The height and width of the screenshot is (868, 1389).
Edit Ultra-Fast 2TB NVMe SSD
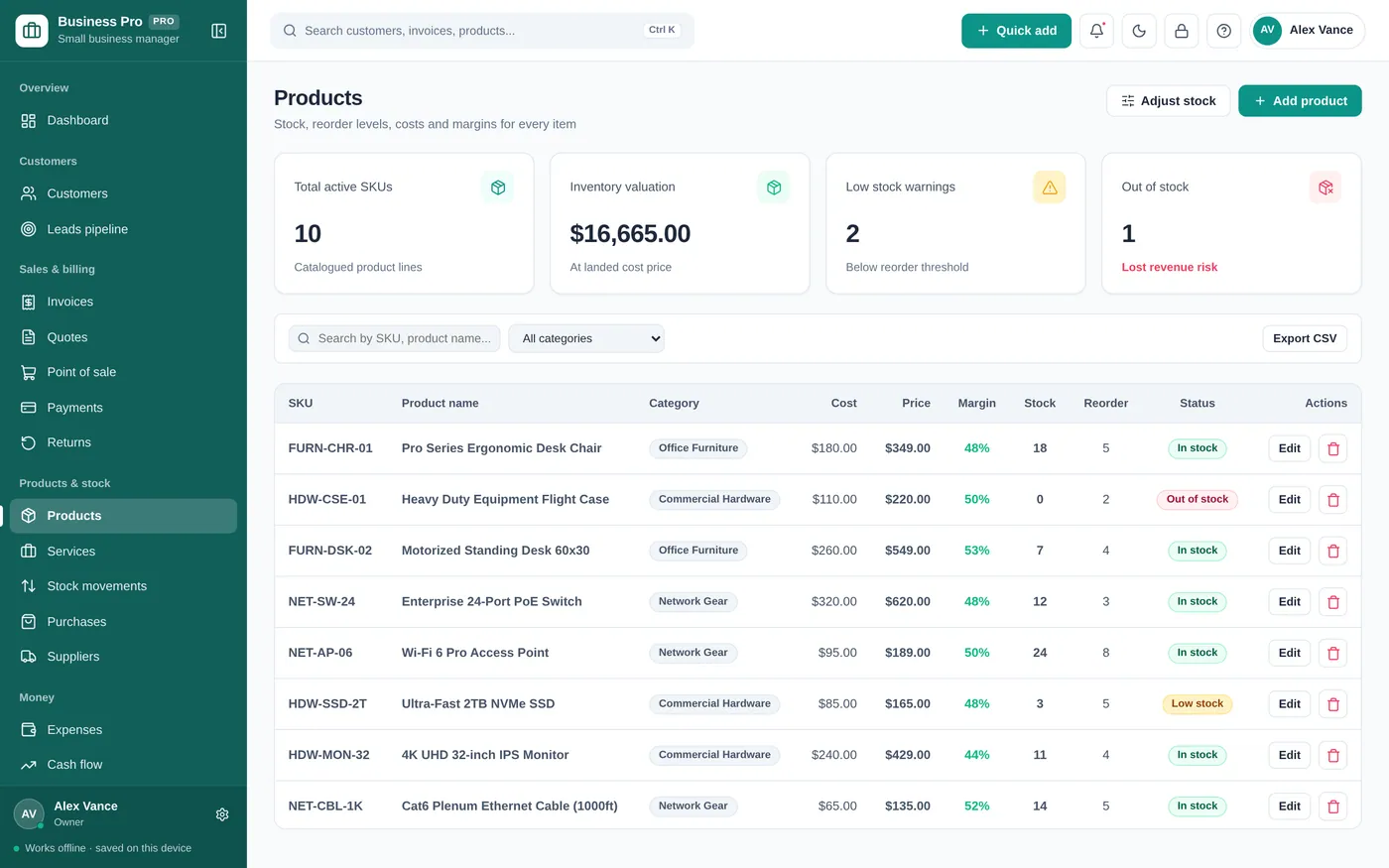pyautogui.click(x=1289, y=704)
